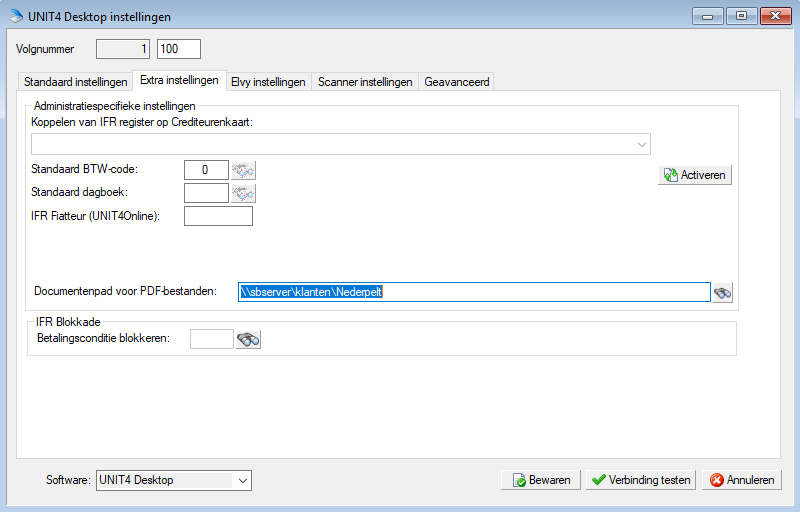800x512 pixels.
Task: Go to the Scanner instellingen tab
Action: [365, 82]
